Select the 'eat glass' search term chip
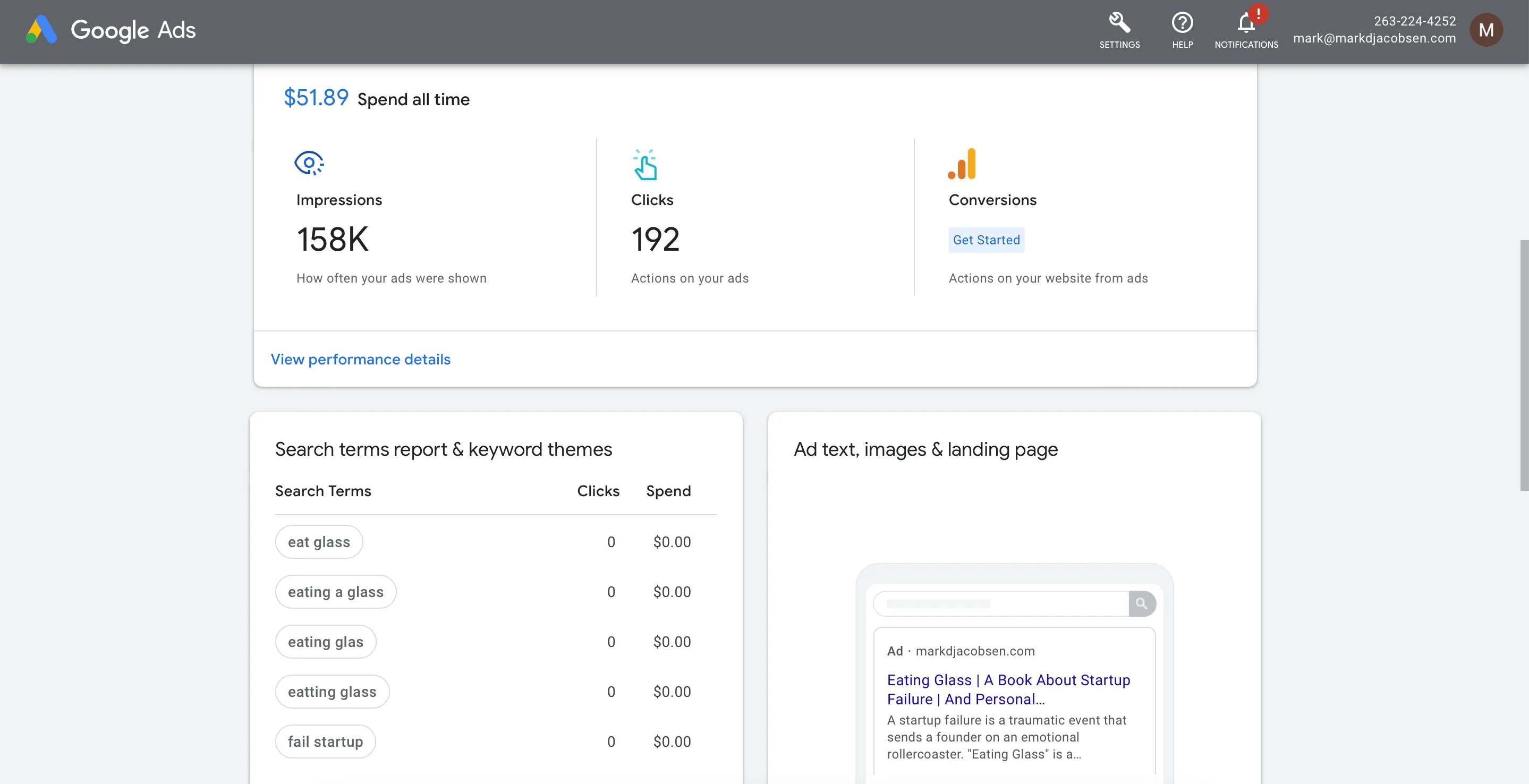Screen dimensions: 1529x784 [x=319, y=542]
